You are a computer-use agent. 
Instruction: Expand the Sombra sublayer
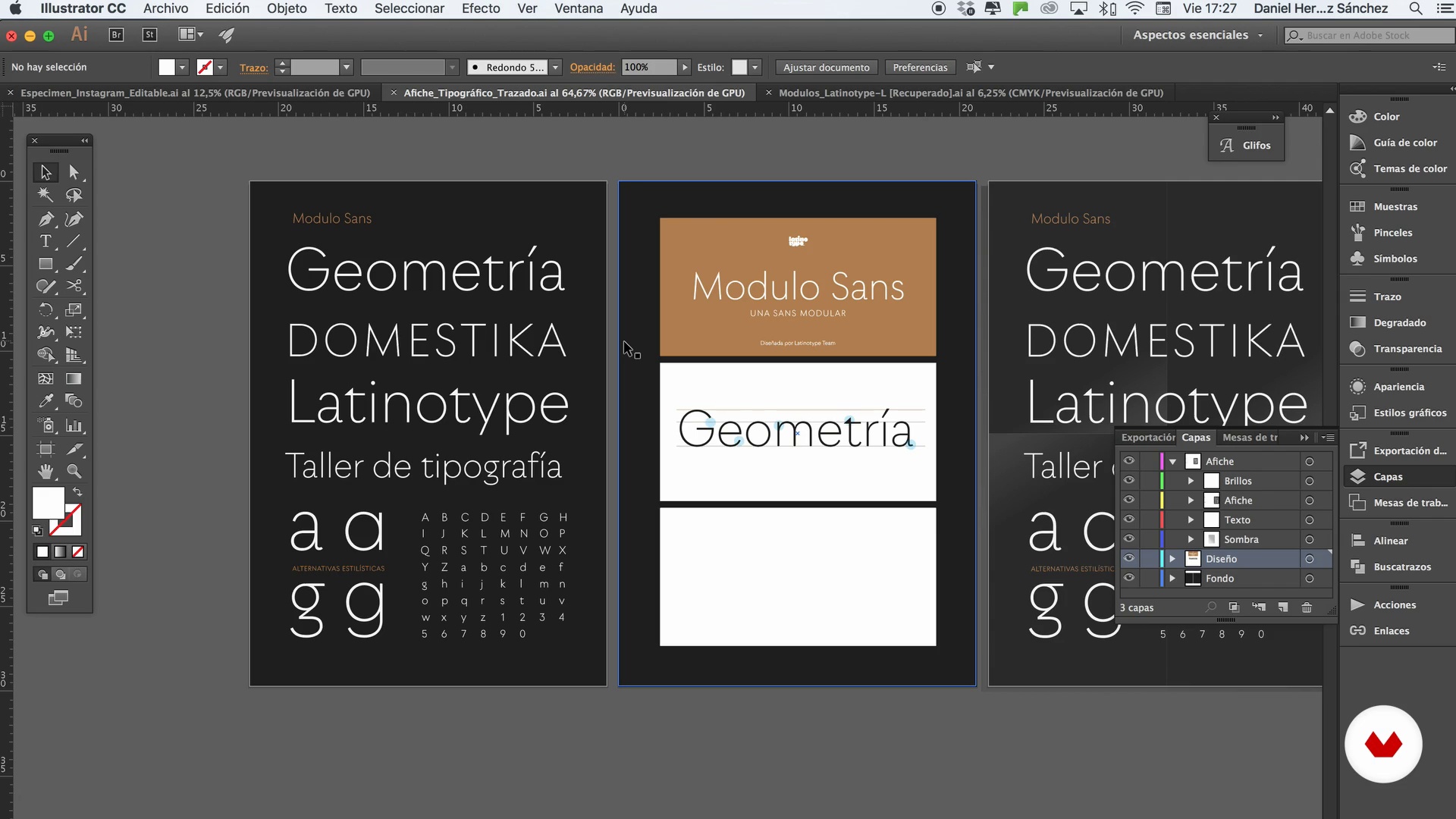click(x=1191, y=539)
